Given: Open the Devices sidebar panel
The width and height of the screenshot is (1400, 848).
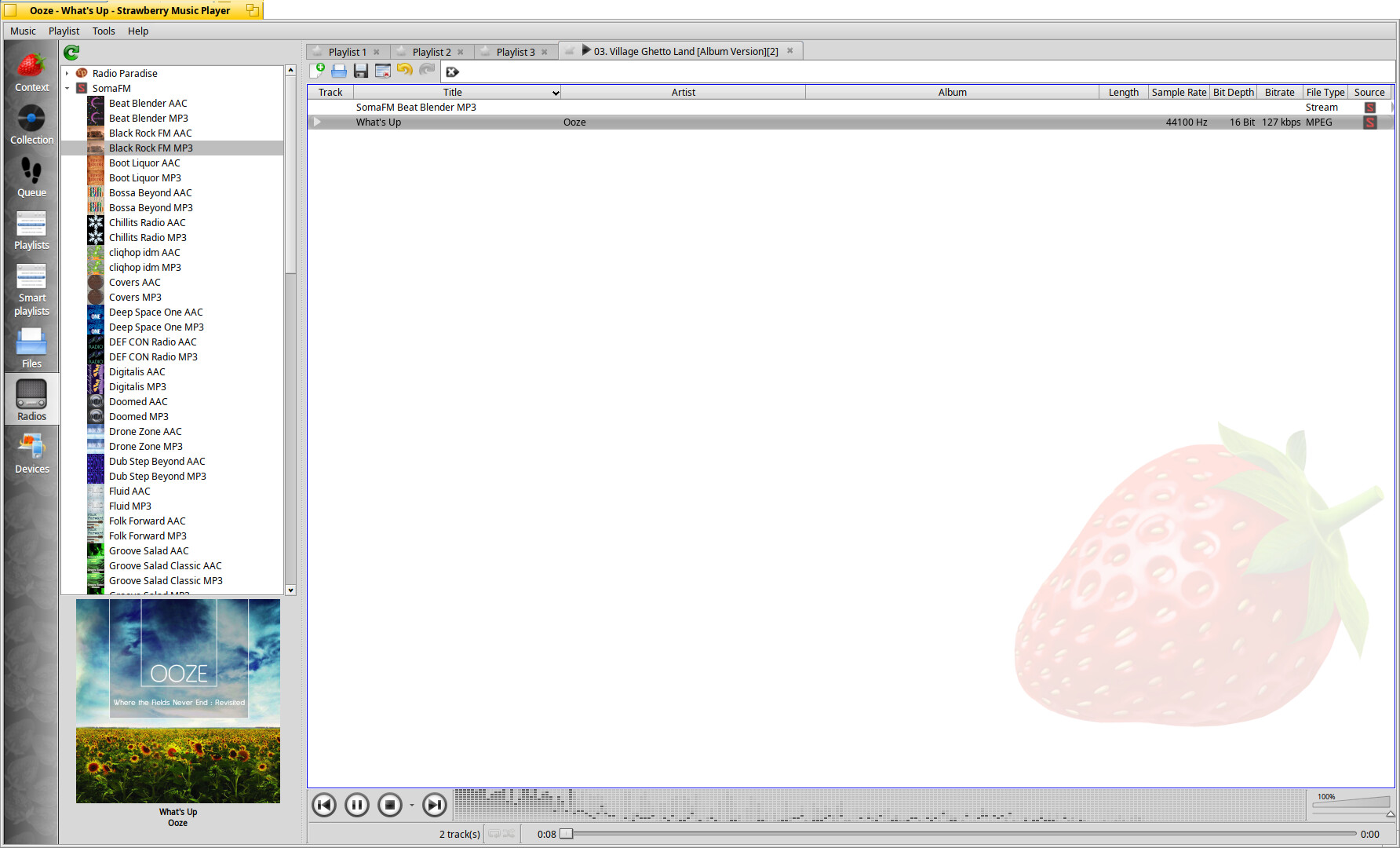Looking at the screenshot, I should pos(31,453).
